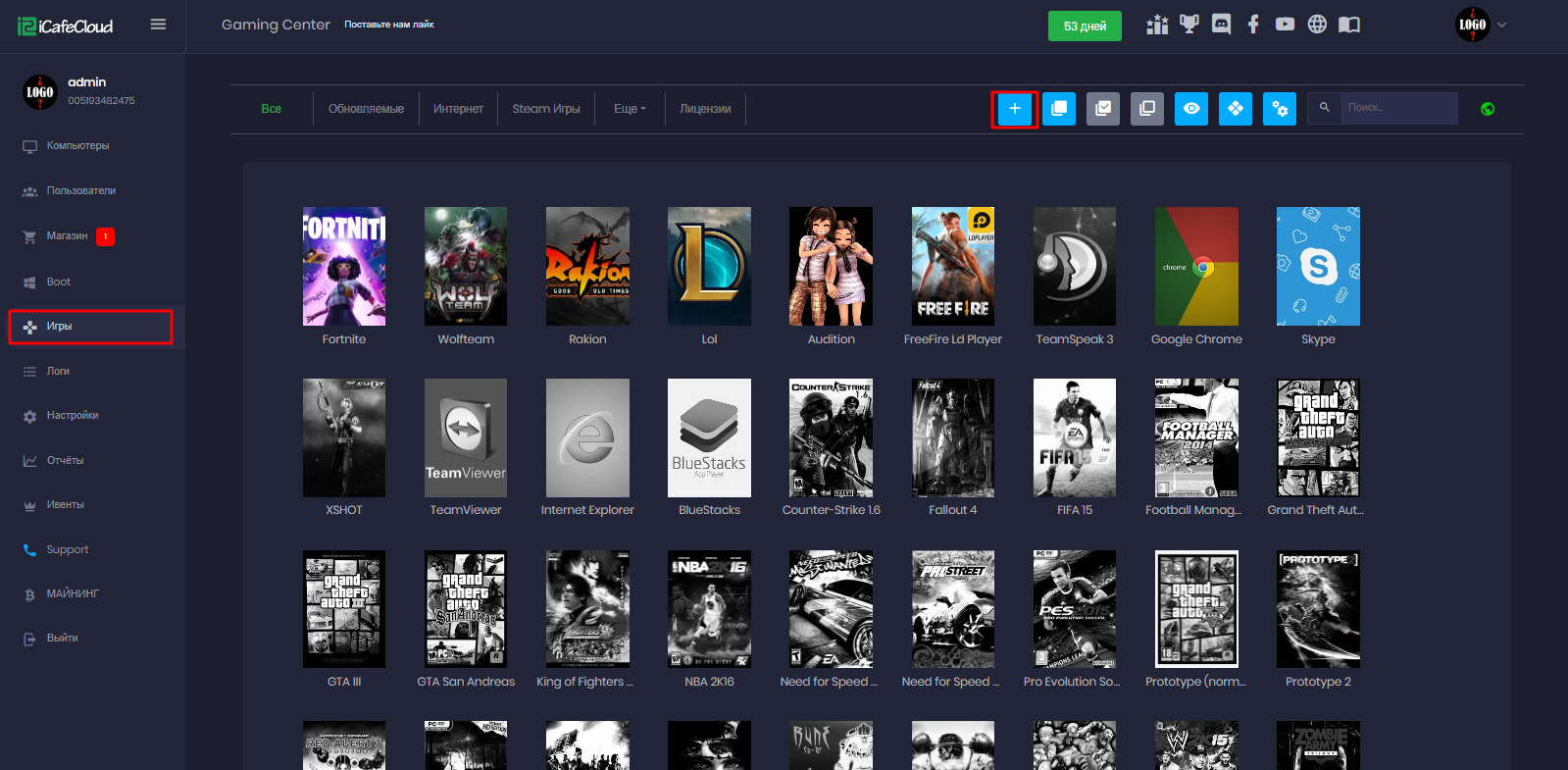Open the FreeFire Ld Player cover

click(x=953, y=266)
